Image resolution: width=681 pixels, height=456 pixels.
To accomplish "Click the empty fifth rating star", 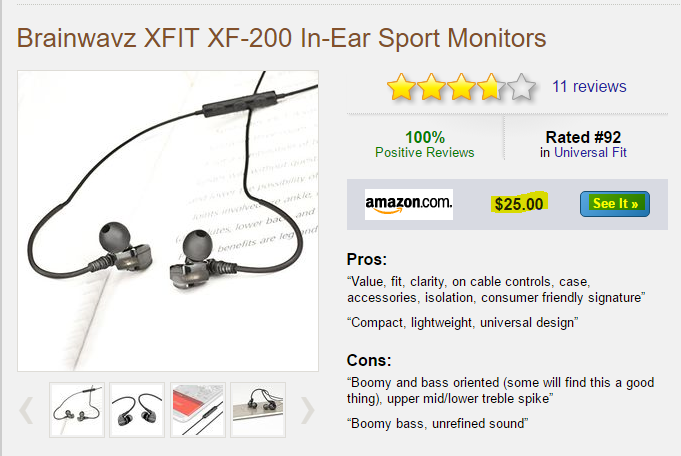I will (x=521, y=86).
